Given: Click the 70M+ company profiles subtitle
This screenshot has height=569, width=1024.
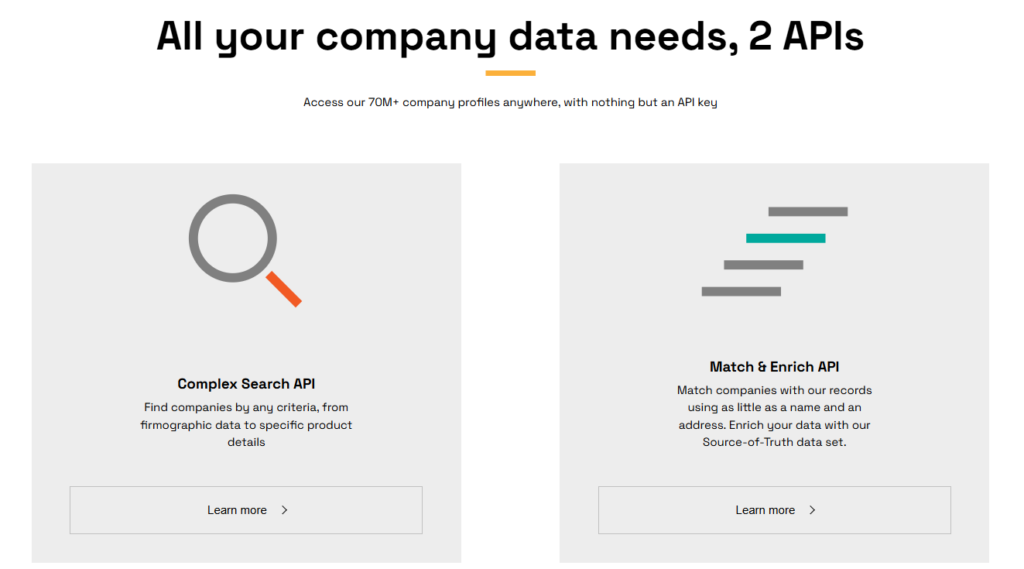Looking at the screenshot, I should coord(511,103).
